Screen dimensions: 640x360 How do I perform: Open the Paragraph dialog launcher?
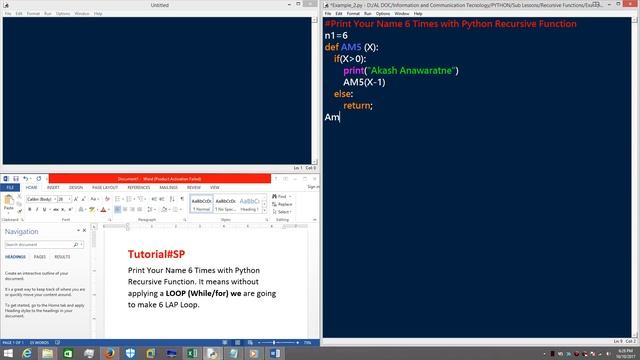tap(185, 220)
